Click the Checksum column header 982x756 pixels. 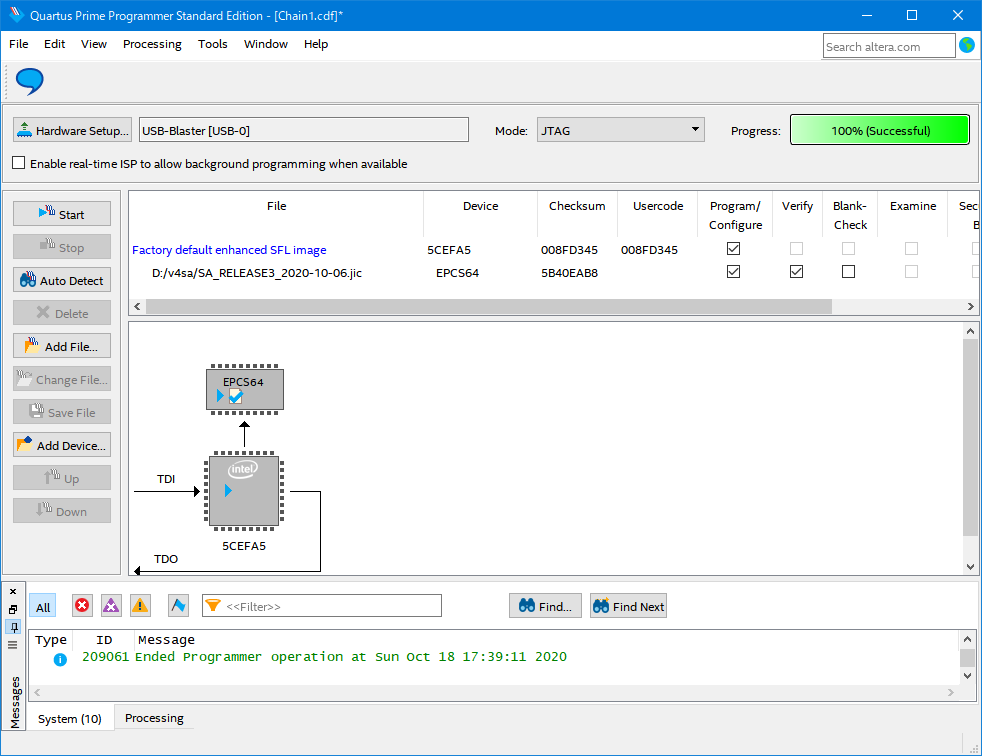[x=577, y=206]
